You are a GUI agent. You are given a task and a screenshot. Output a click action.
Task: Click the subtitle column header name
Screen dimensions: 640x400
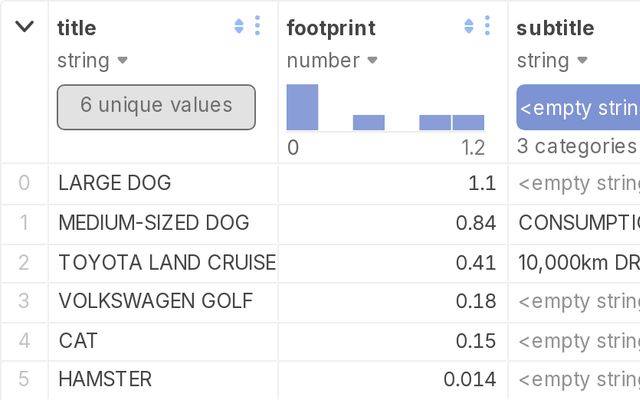pos(555,28)
